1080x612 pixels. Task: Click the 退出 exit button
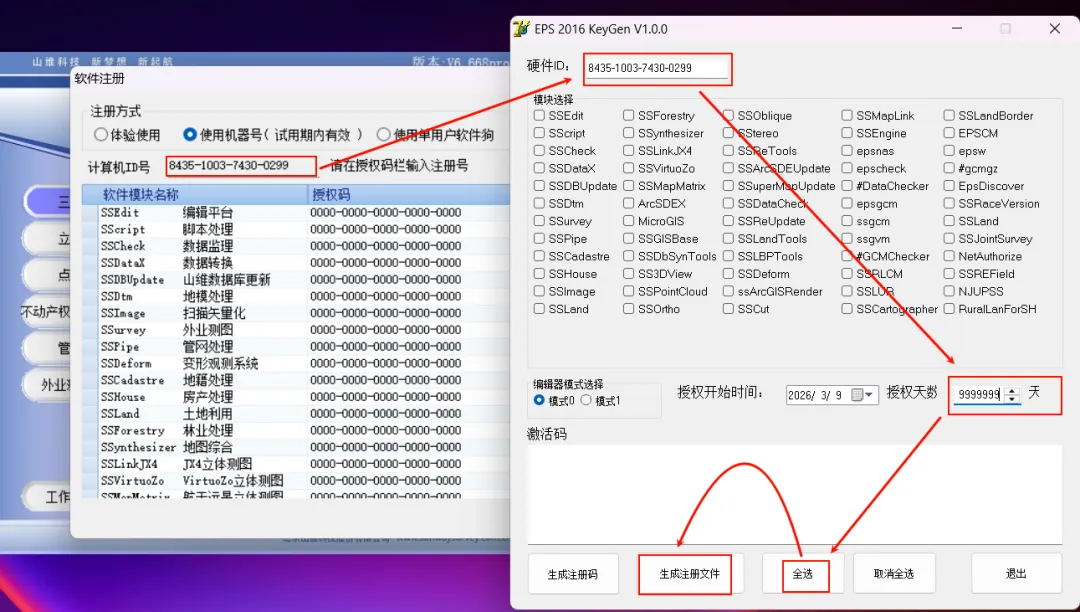tap(1017, 573)
